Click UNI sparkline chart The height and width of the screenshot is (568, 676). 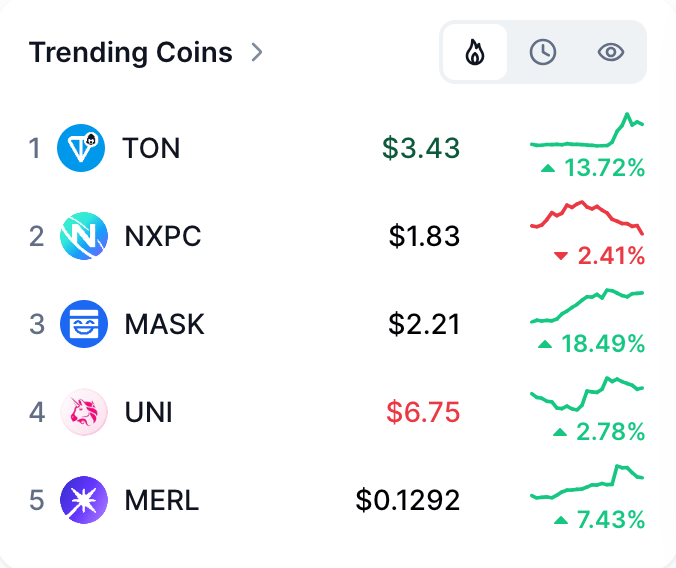(587, 394)
